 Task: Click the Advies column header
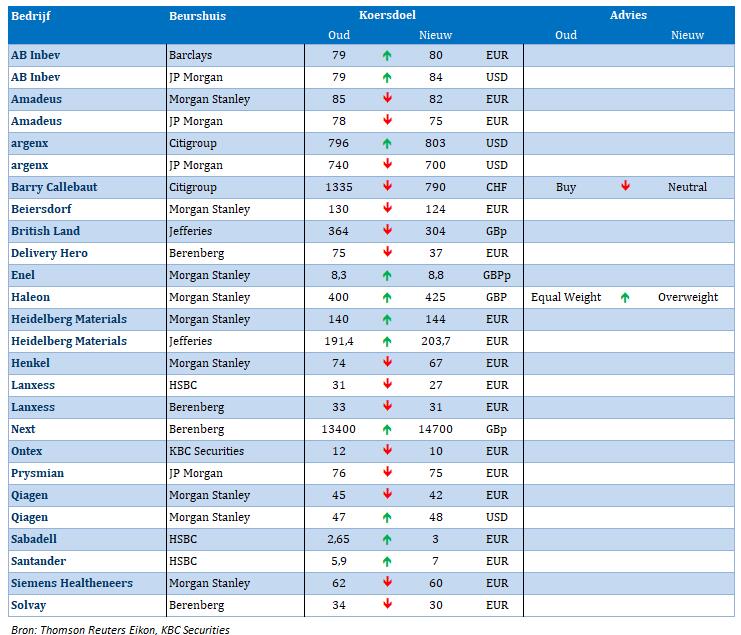[628, 15]
